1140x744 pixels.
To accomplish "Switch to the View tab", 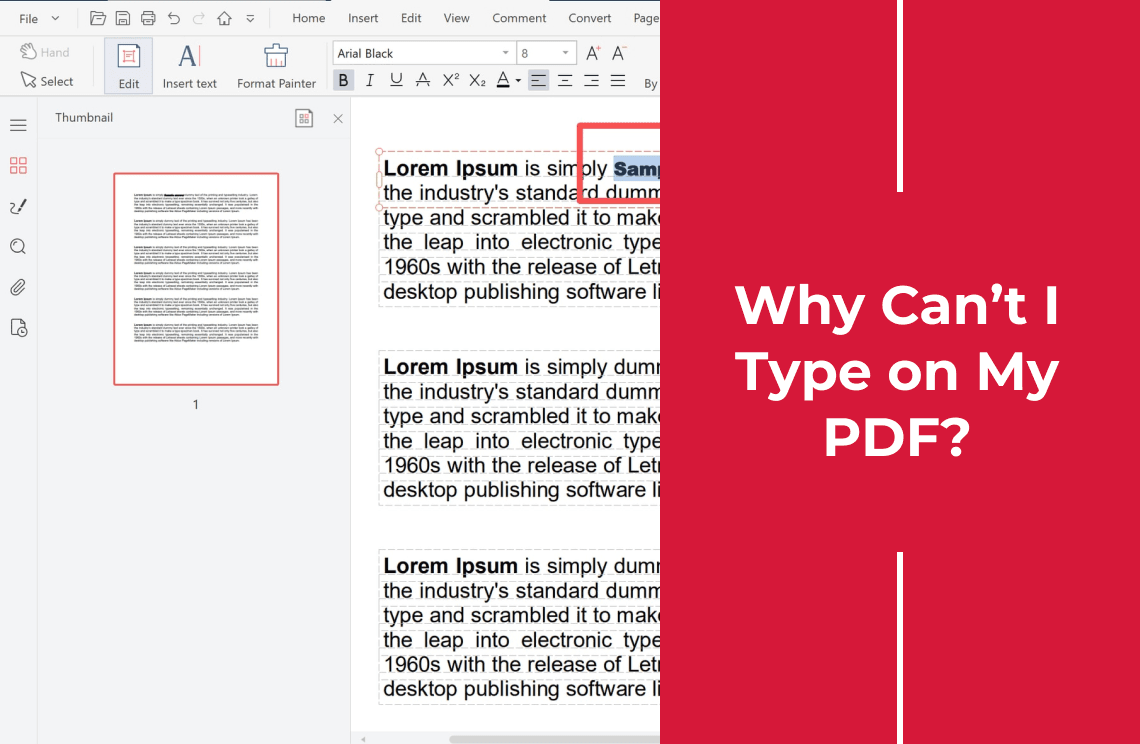I will (457, 18).
